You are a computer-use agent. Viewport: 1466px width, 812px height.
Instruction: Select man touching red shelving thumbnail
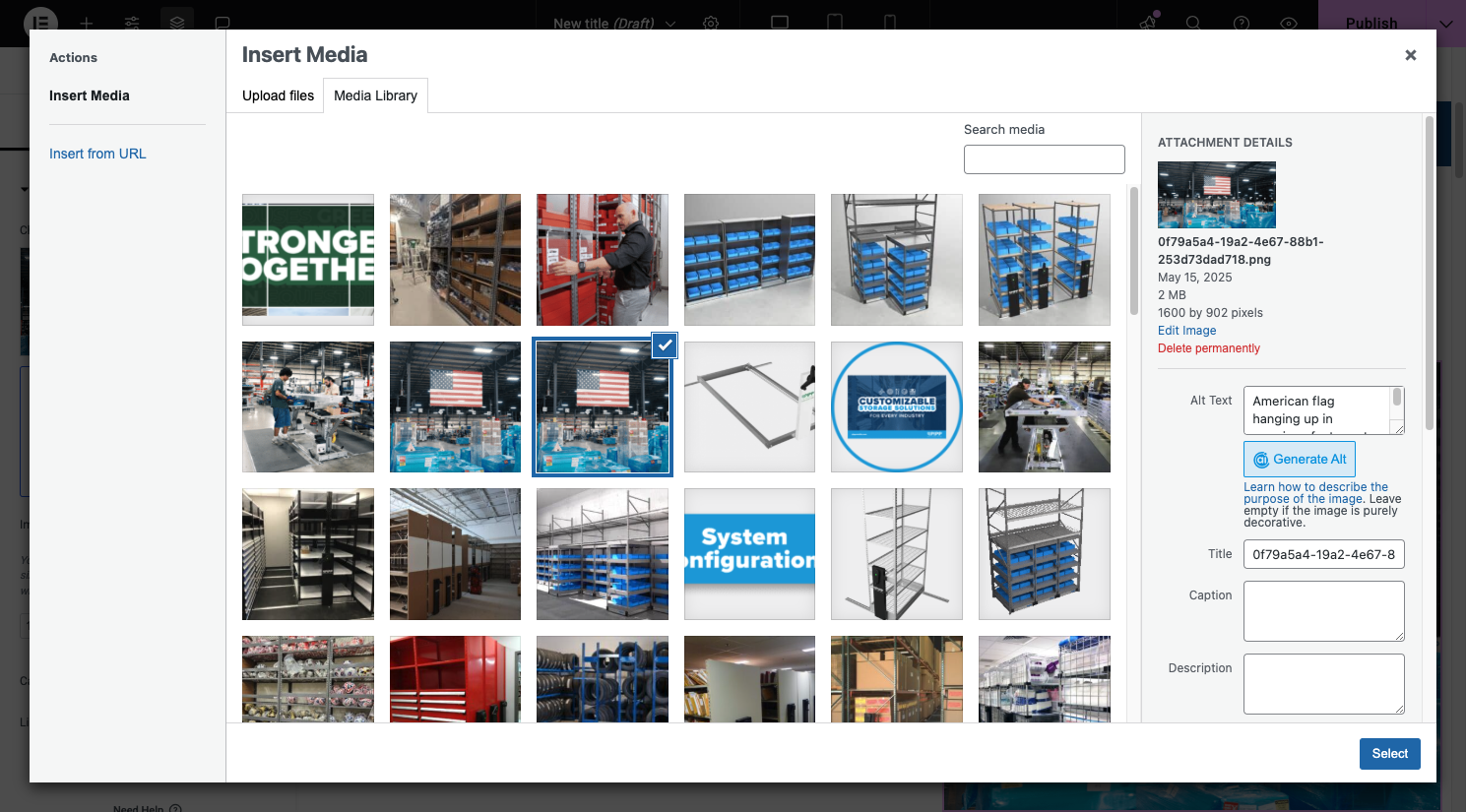click(603, 260)
